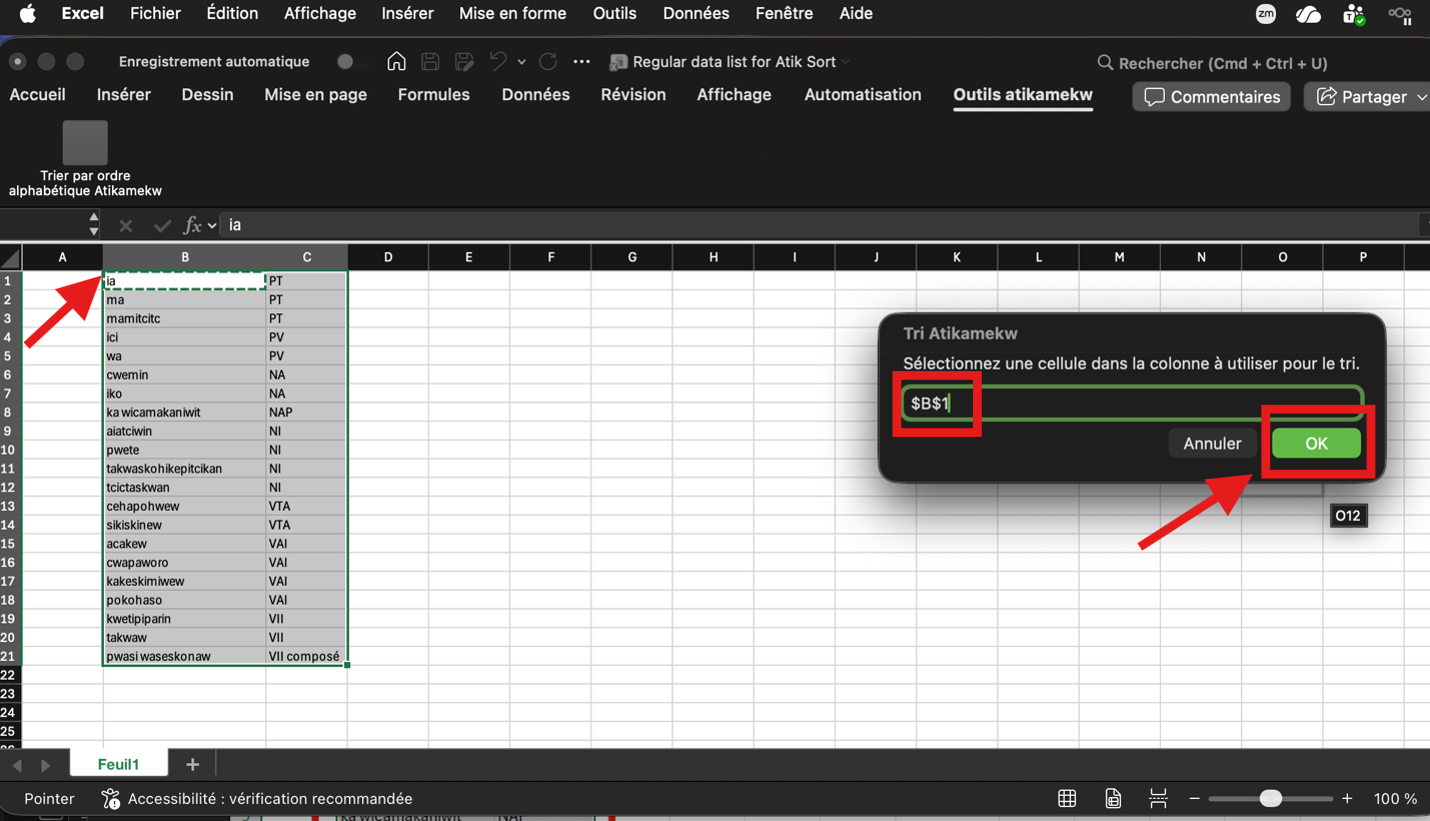Zoom out with the minus icon
This screenshot has width=1430, height=821.
(x=1194, y=798)
